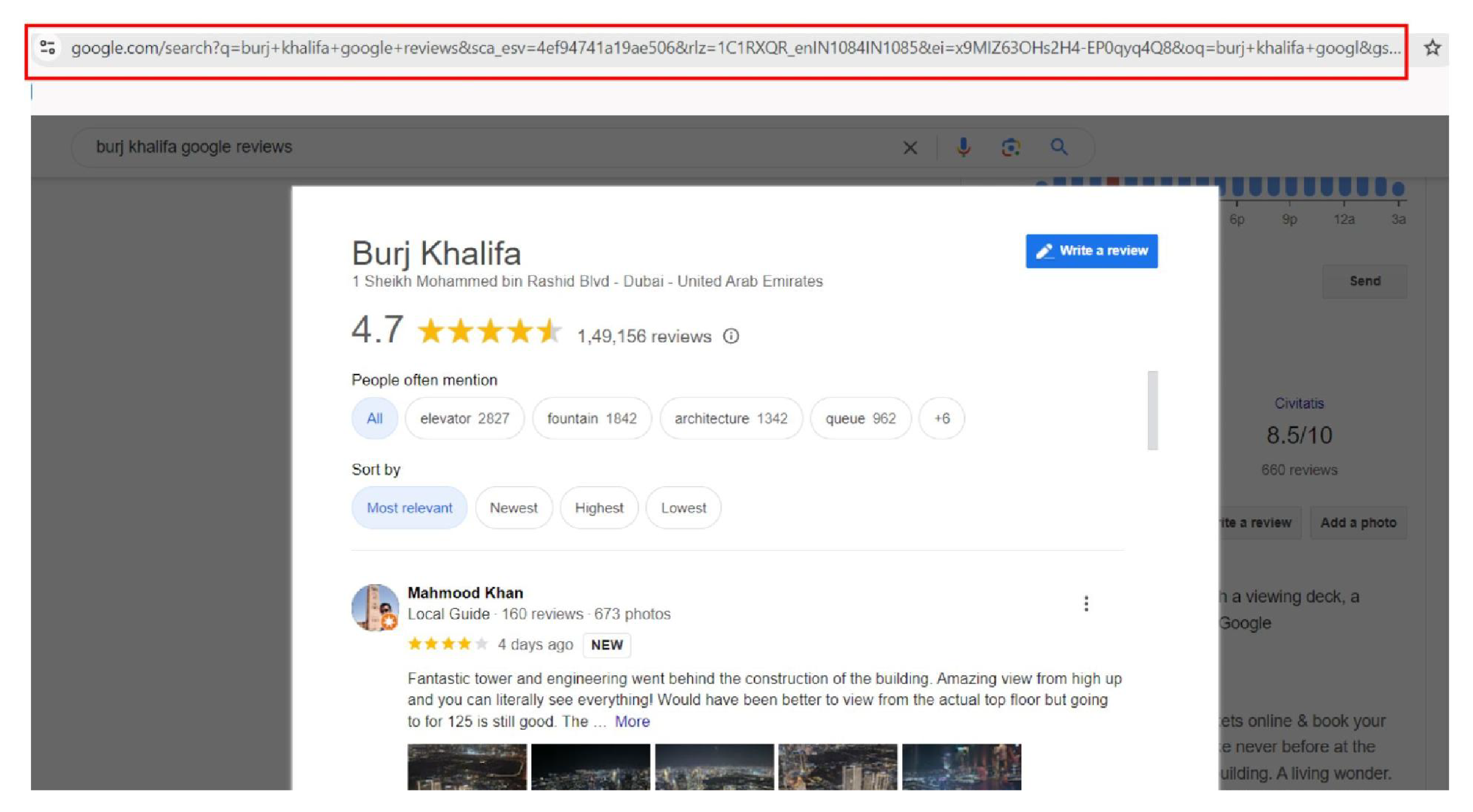Open the three-dot menu on Mahmood Khan's review
Screen dimensions: 1473x812
point(1086,603)
